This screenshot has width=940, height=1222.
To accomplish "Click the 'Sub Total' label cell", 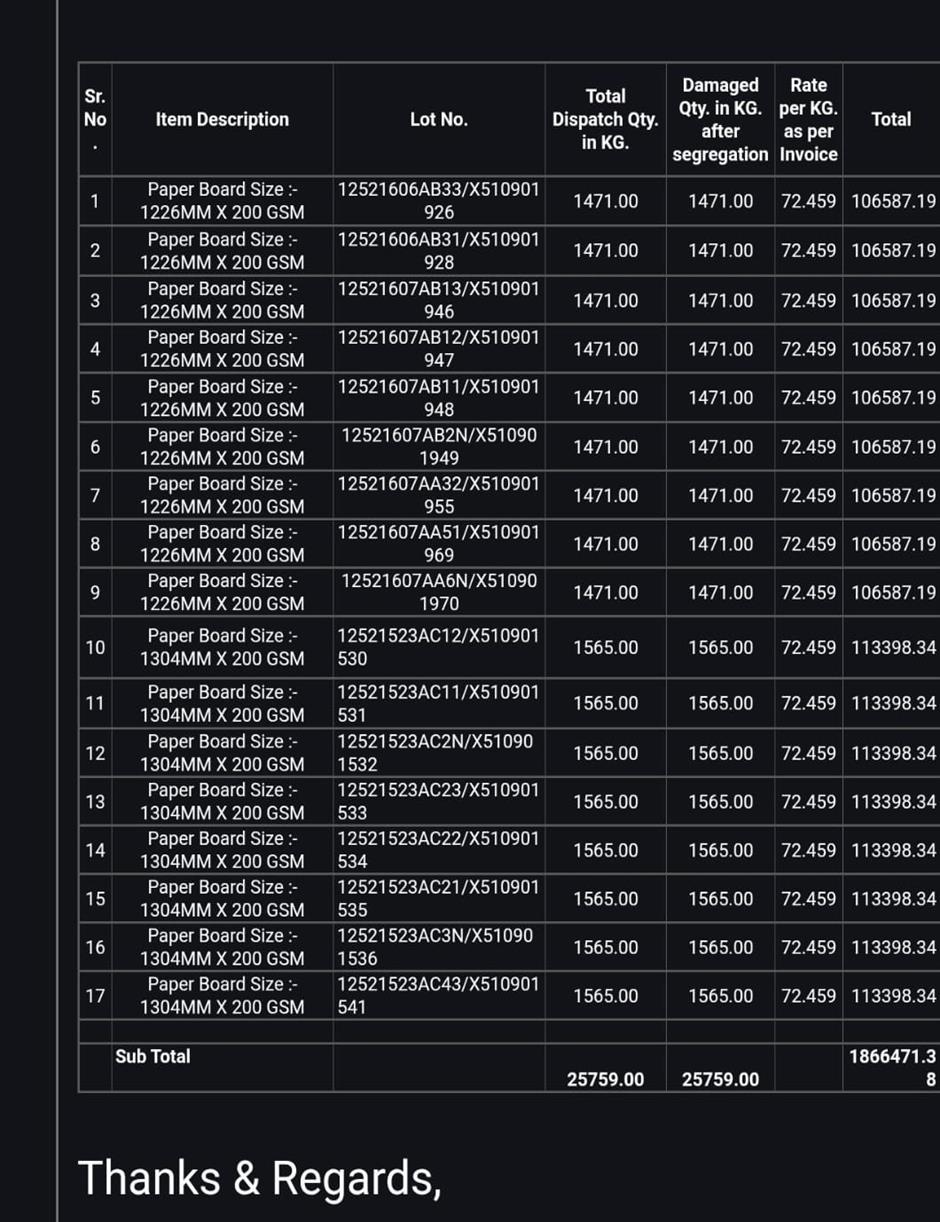I will [x=153, y=1056].
